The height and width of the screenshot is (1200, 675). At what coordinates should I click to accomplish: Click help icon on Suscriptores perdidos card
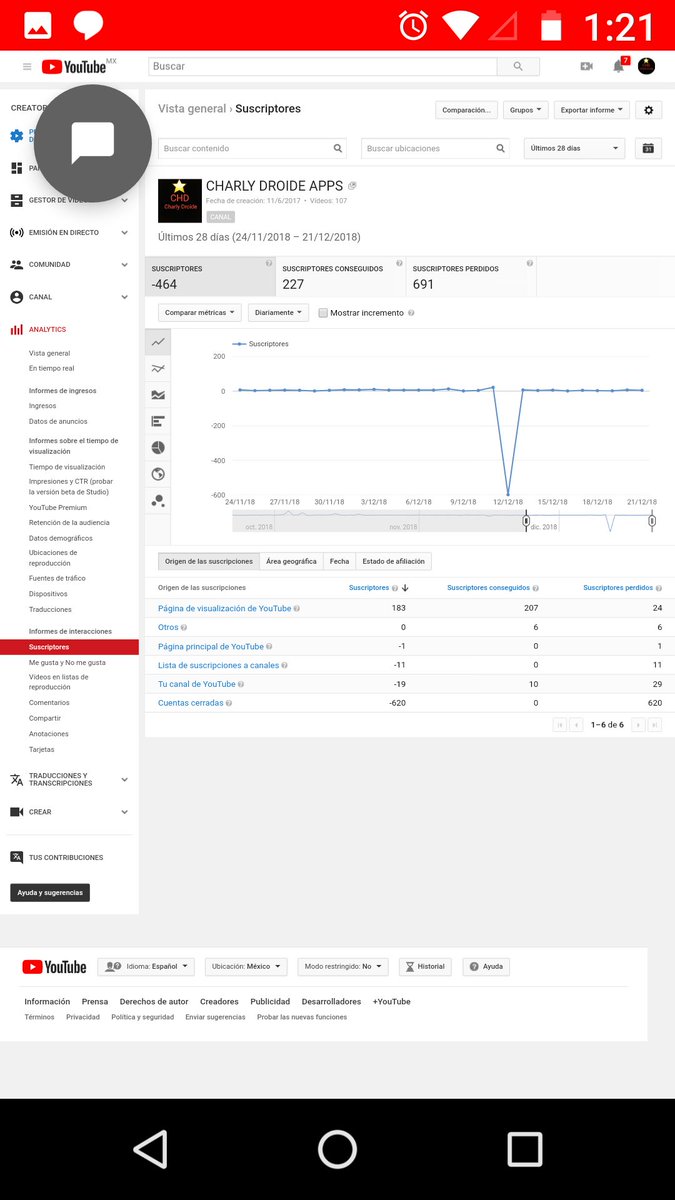pos(530,264)
